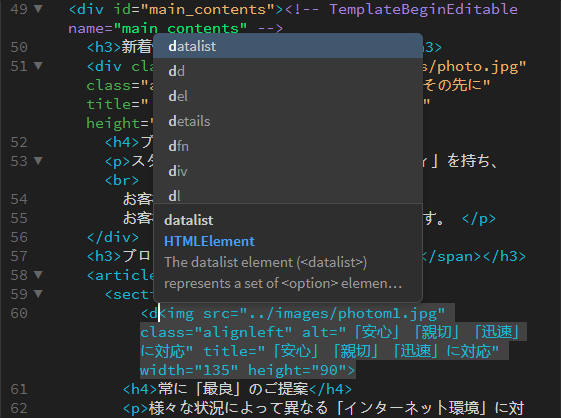Click line number 56 in the gutter
Viewport: 561px width, 418px height.
pos(19,237)
